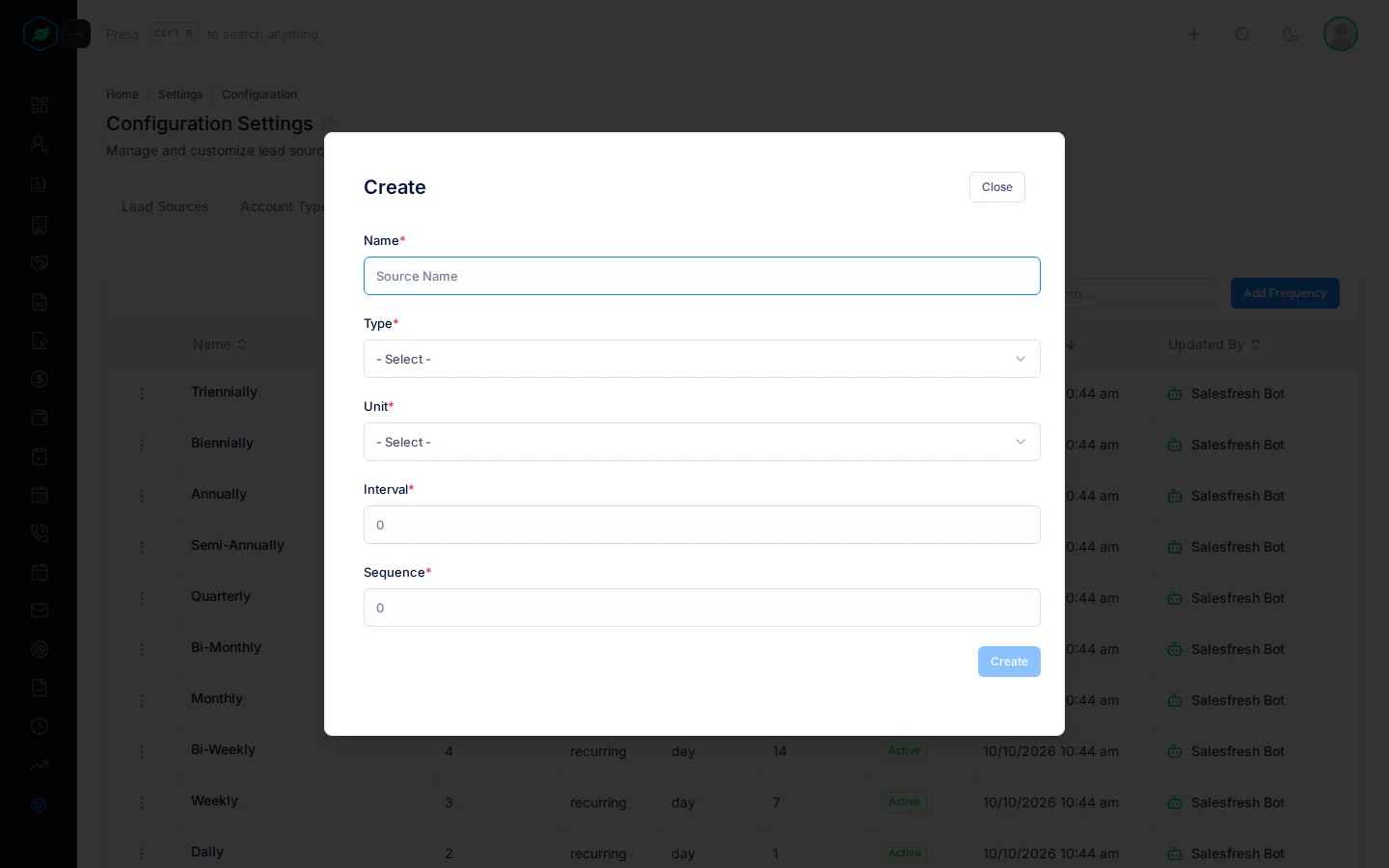Open row actions menu for Weekly
The height and width of the screenshot is (868, 1389).
pyautogui.click(x=142, y=802)
